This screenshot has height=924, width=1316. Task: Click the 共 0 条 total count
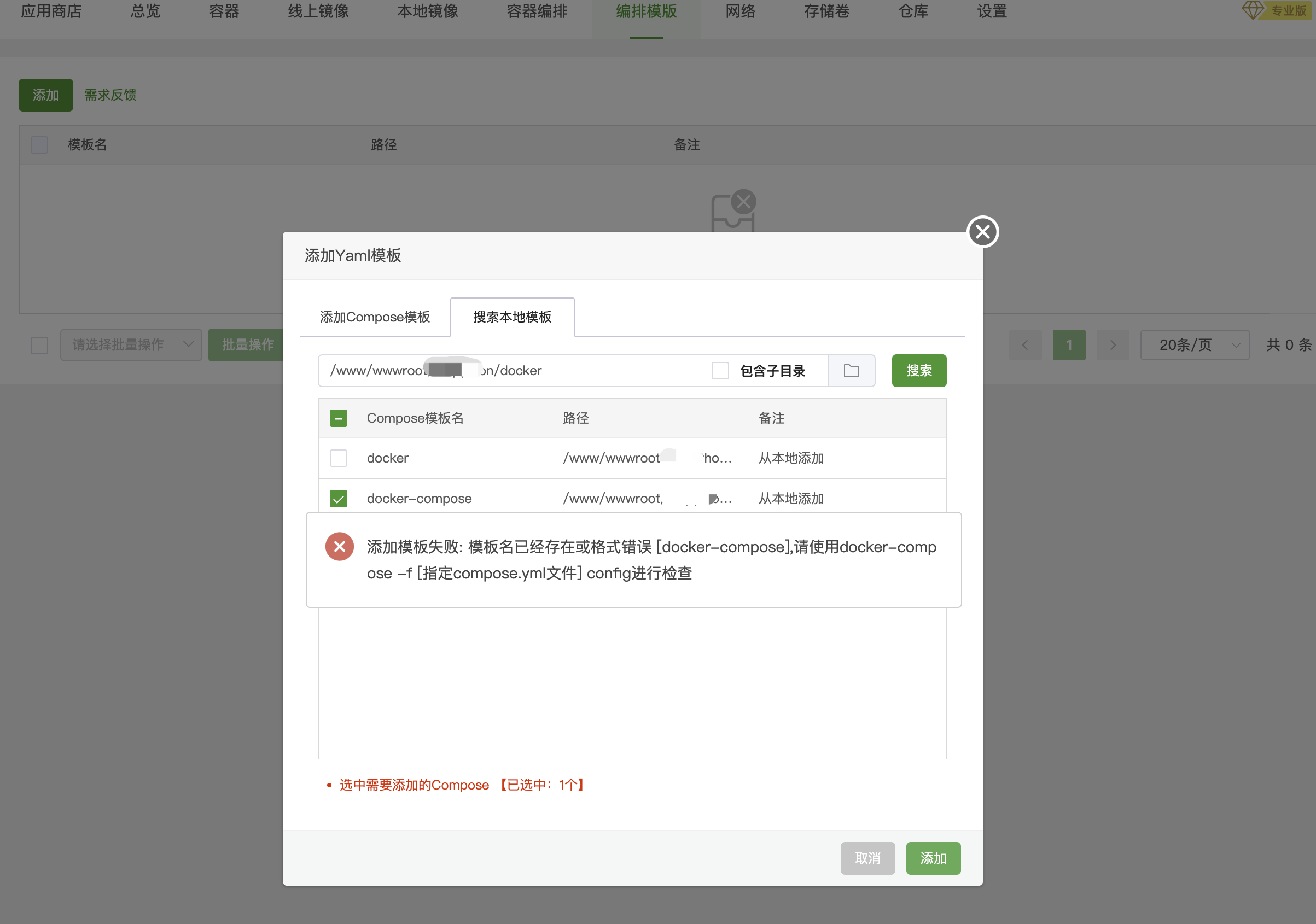pos(1289,345)
